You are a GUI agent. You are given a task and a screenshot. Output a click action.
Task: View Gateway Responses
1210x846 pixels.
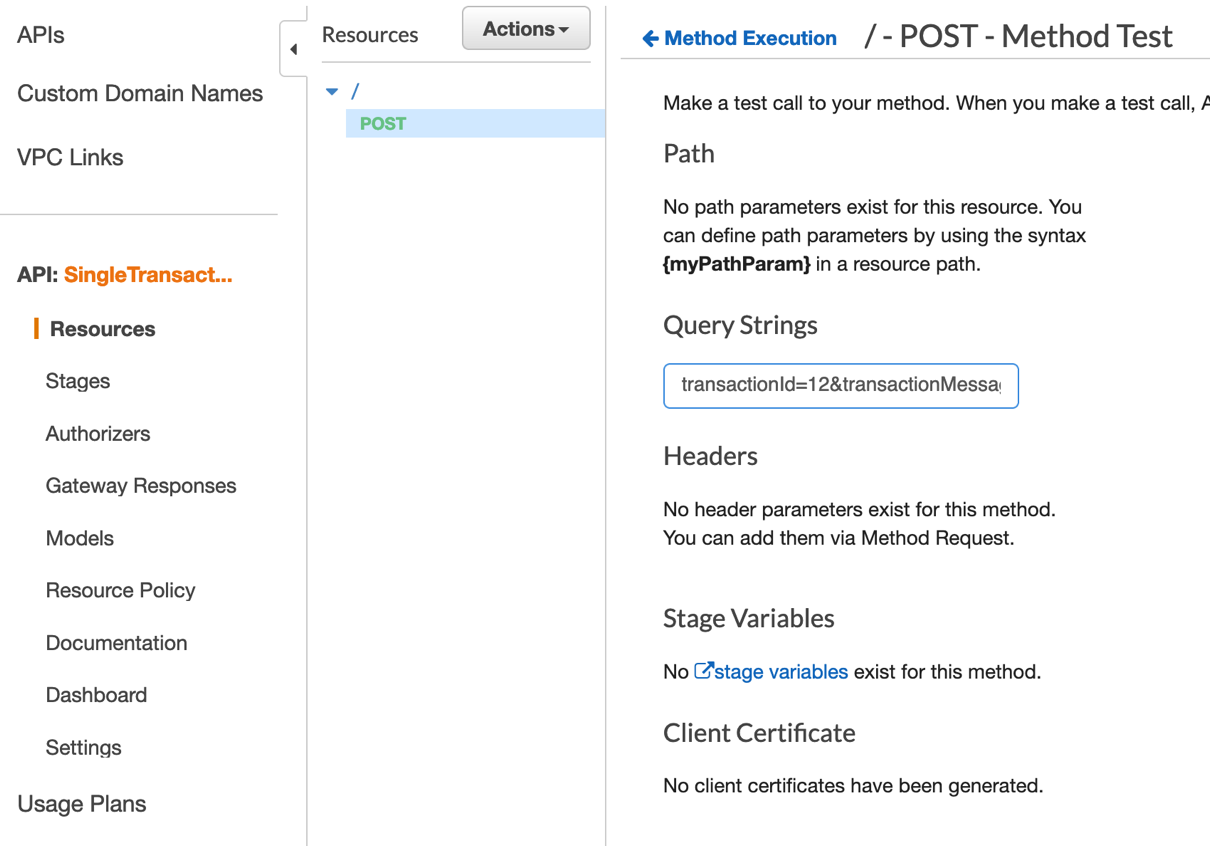pyautogui.click(x=141, y=486)
